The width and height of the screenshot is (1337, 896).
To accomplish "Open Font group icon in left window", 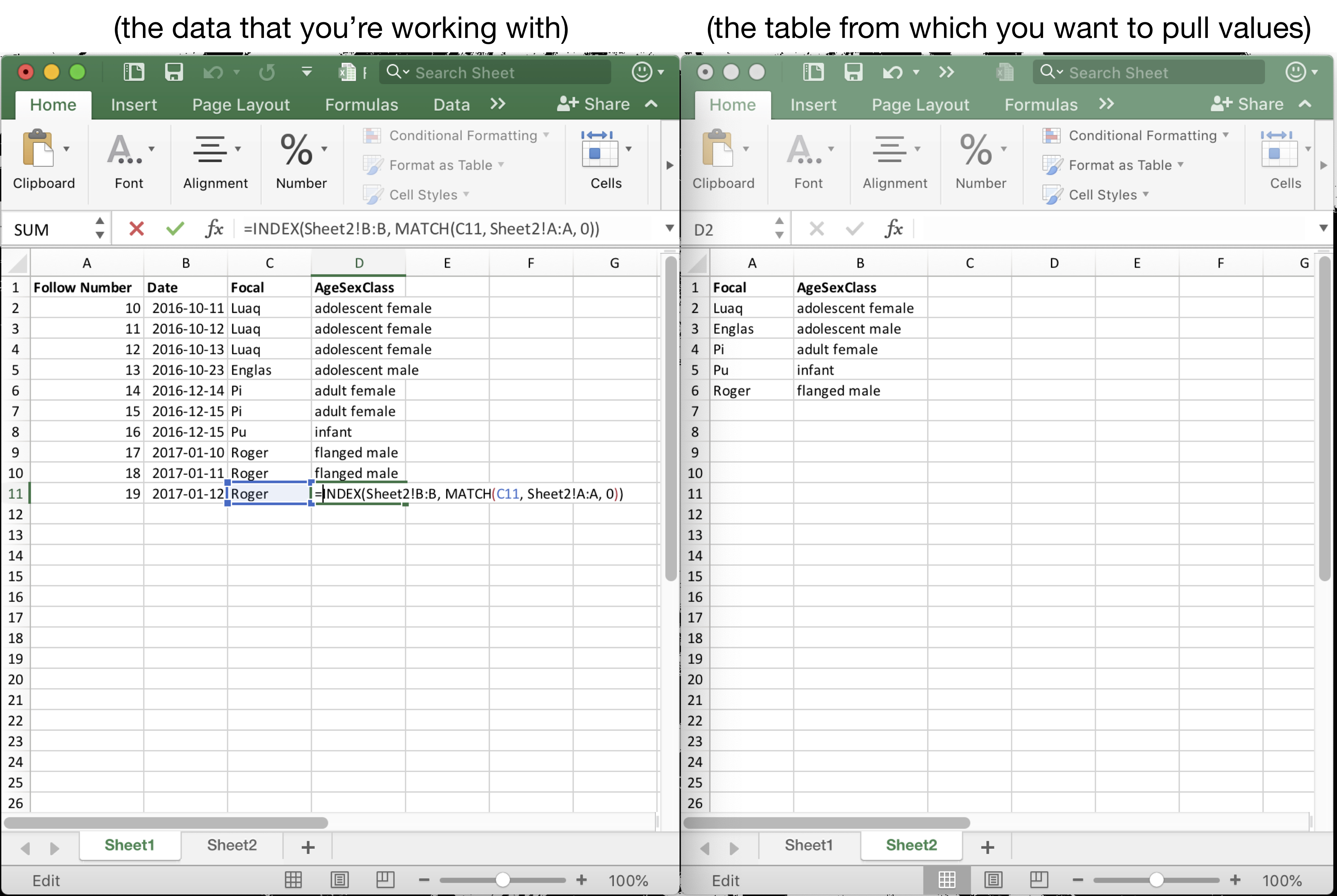I will point(124,149).
